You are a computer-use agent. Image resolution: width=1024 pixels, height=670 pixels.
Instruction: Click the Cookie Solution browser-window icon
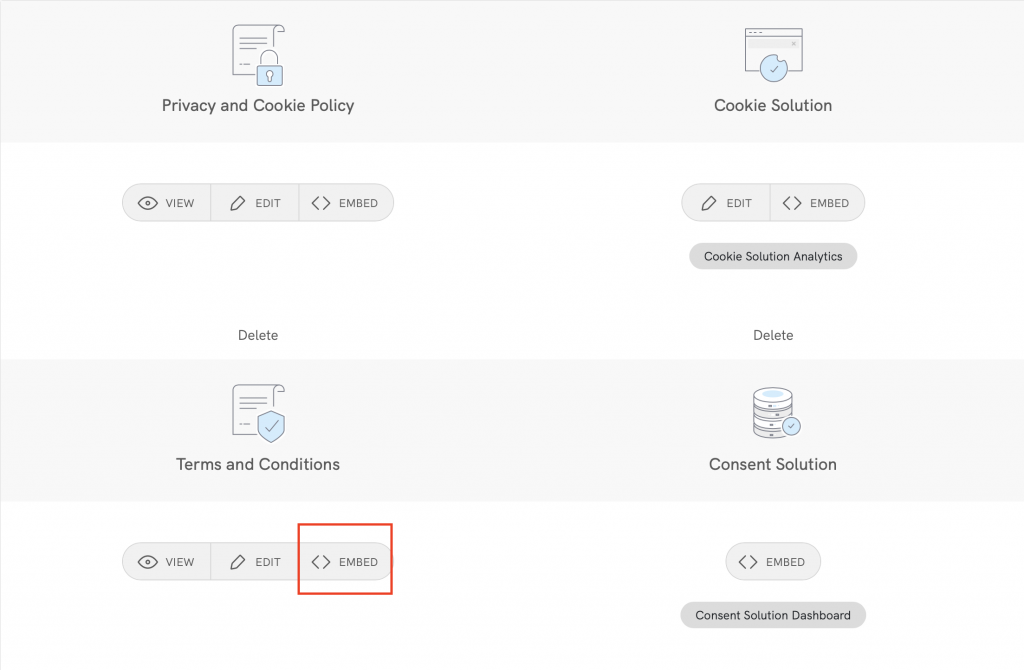(x=772, y=52)
